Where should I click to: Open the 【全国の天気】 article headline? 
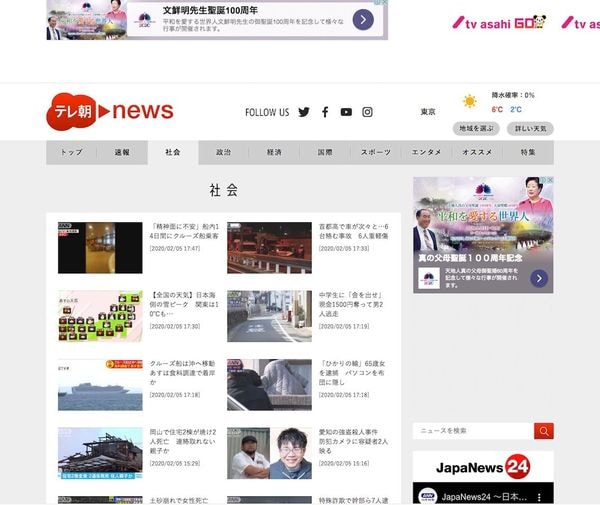pyautogui.click(x=182, y=302)
